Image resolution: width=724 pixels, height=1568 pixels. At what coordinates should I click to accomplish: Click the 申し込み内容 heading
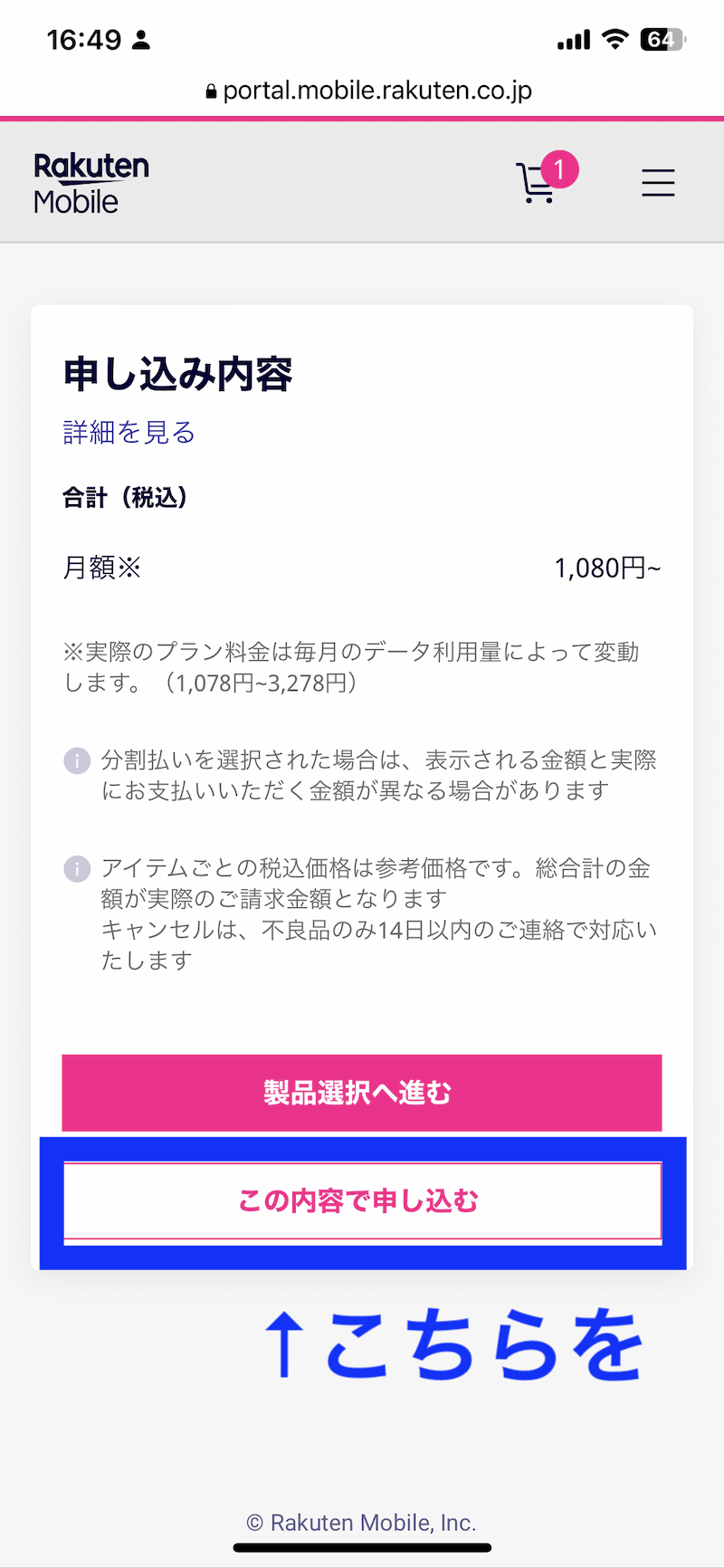(177, 374)
